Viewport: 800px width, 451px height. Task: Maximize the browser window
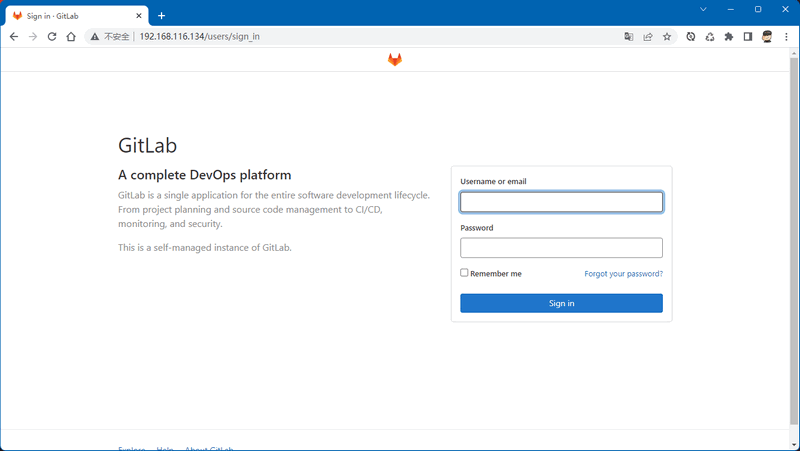click(758, 9)
